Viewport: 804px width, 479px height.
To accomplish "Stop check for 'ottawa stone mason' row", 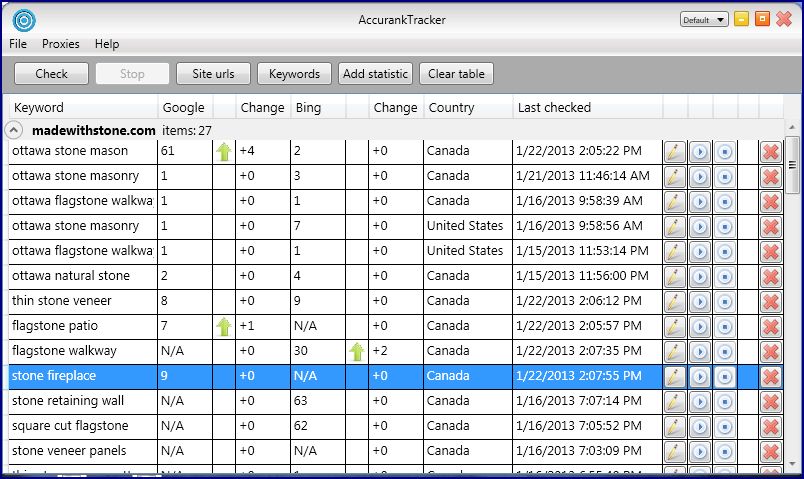I will (725, 152).
